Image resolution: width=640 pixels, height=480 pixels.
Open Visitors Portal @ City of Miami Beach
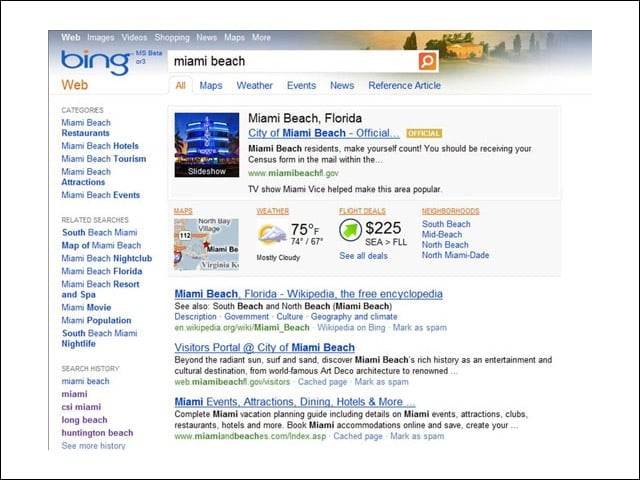(264, 347)
